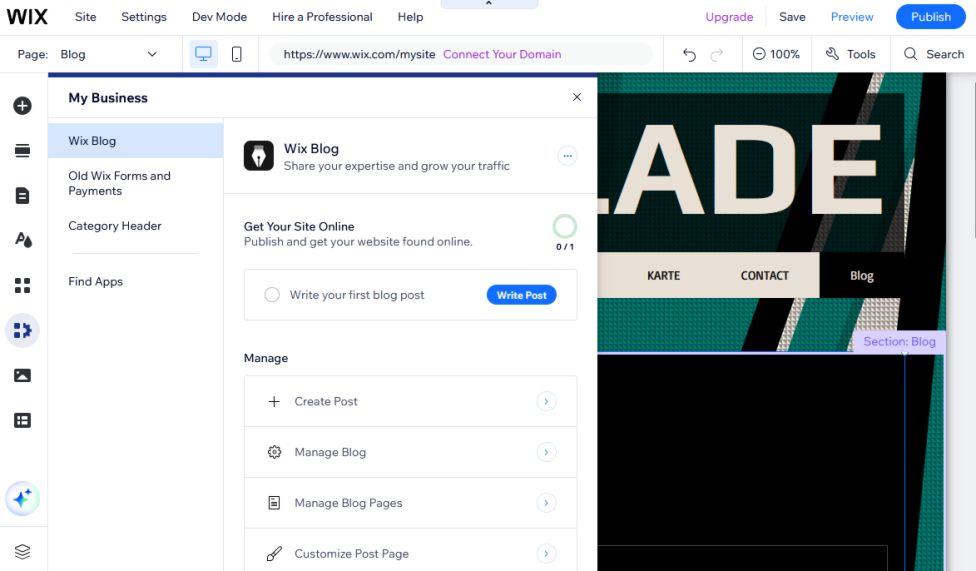The width and height of the screenshot is (976, 571).
Task: Open the Help menu
Action: tap(410, 17)
